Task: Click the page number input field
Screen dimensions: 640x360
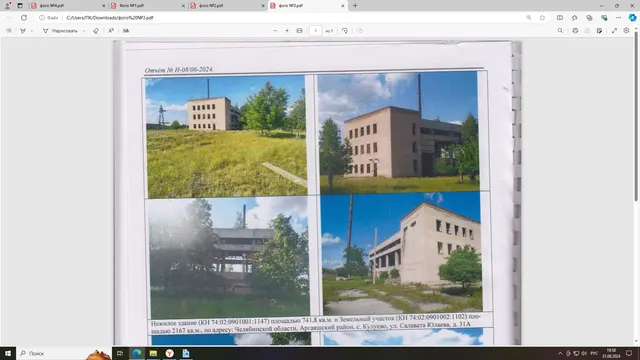Action: pyautogui.click(x=316, y=31)
